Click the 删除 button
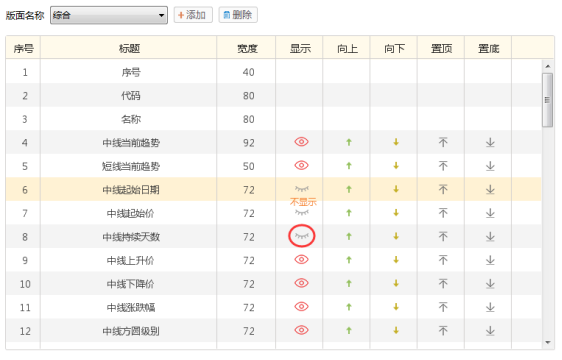Viewport: 562px width, 360px height. [x=238, y=15]
